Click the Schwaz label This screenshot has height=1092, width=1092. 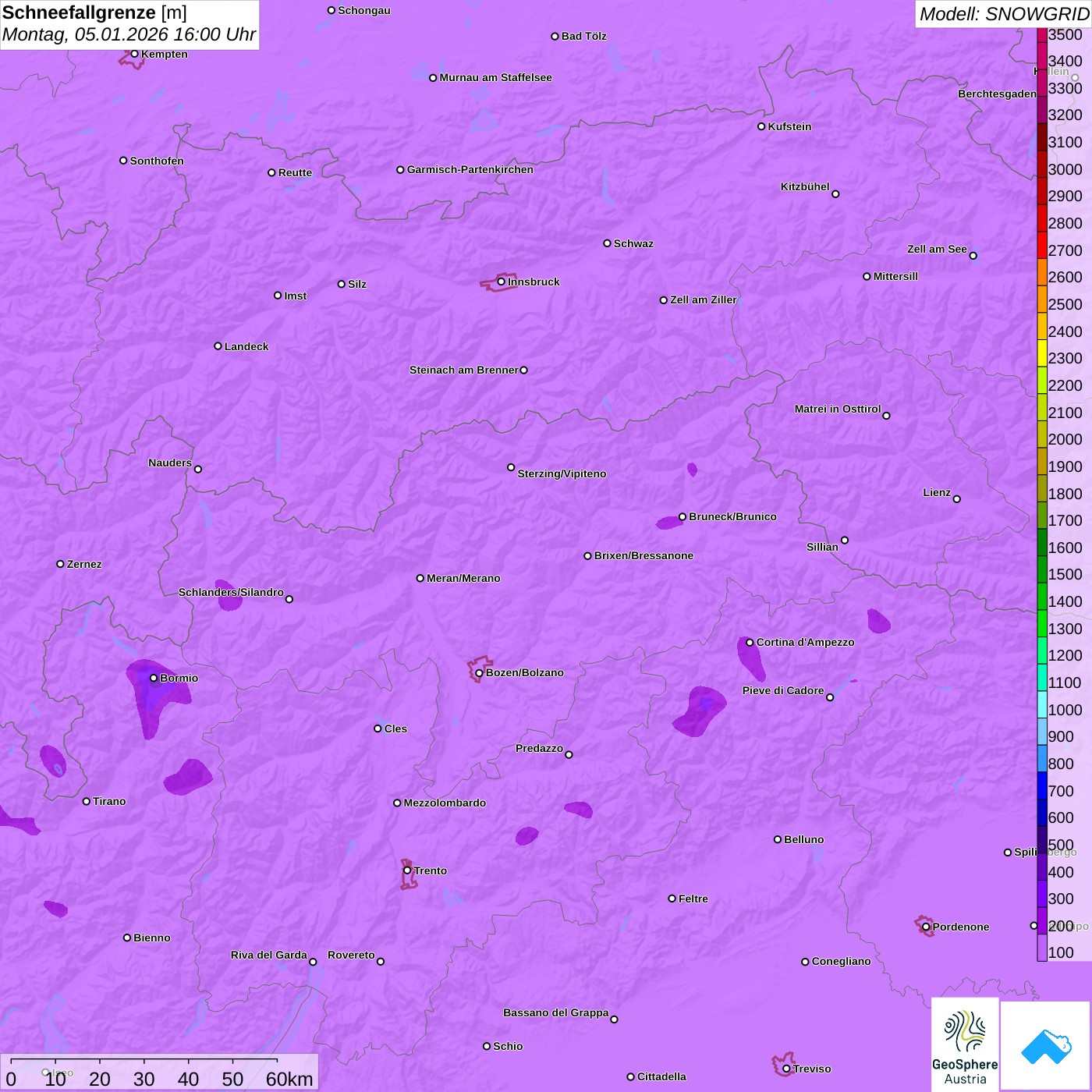(x=633, y=243)
